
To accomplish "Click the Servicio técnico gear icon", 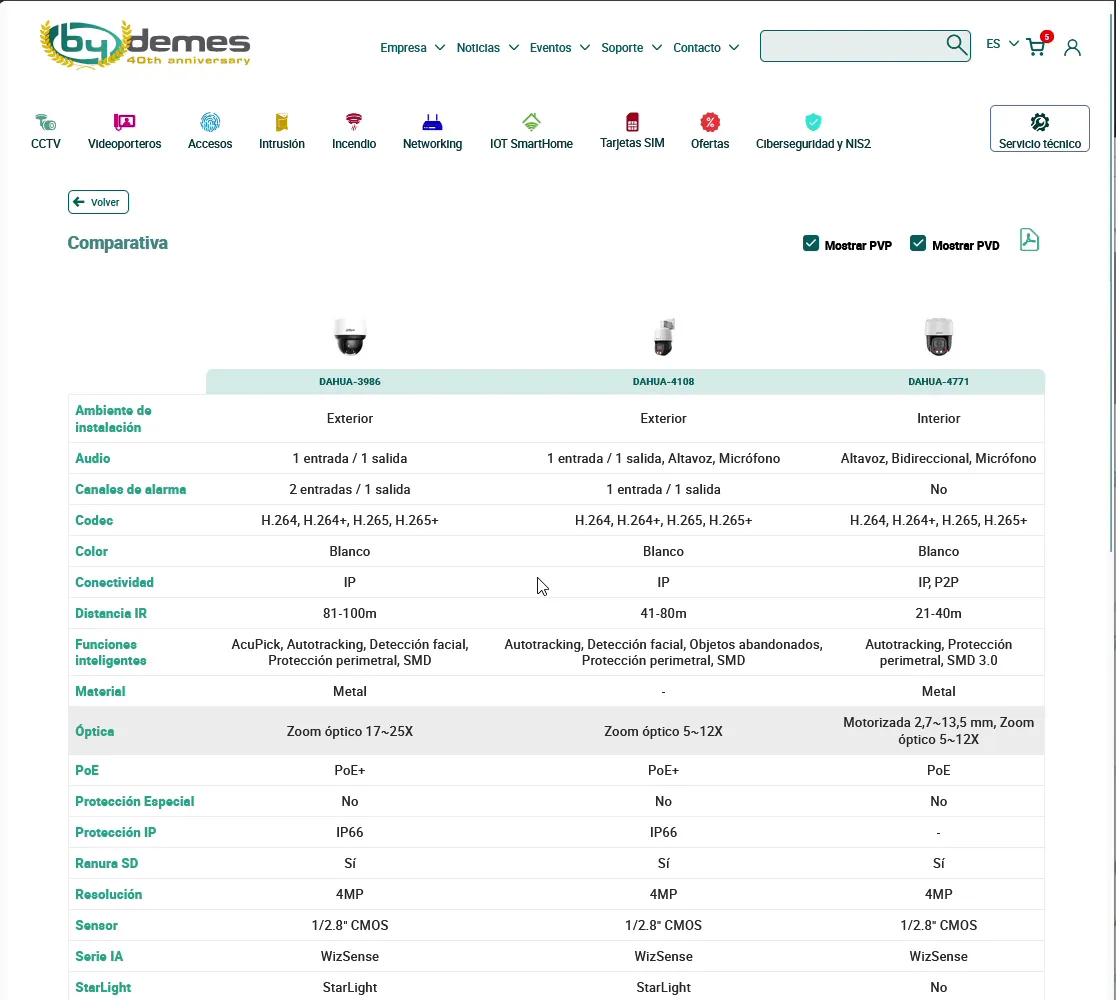I will [x=1039, y=122].
